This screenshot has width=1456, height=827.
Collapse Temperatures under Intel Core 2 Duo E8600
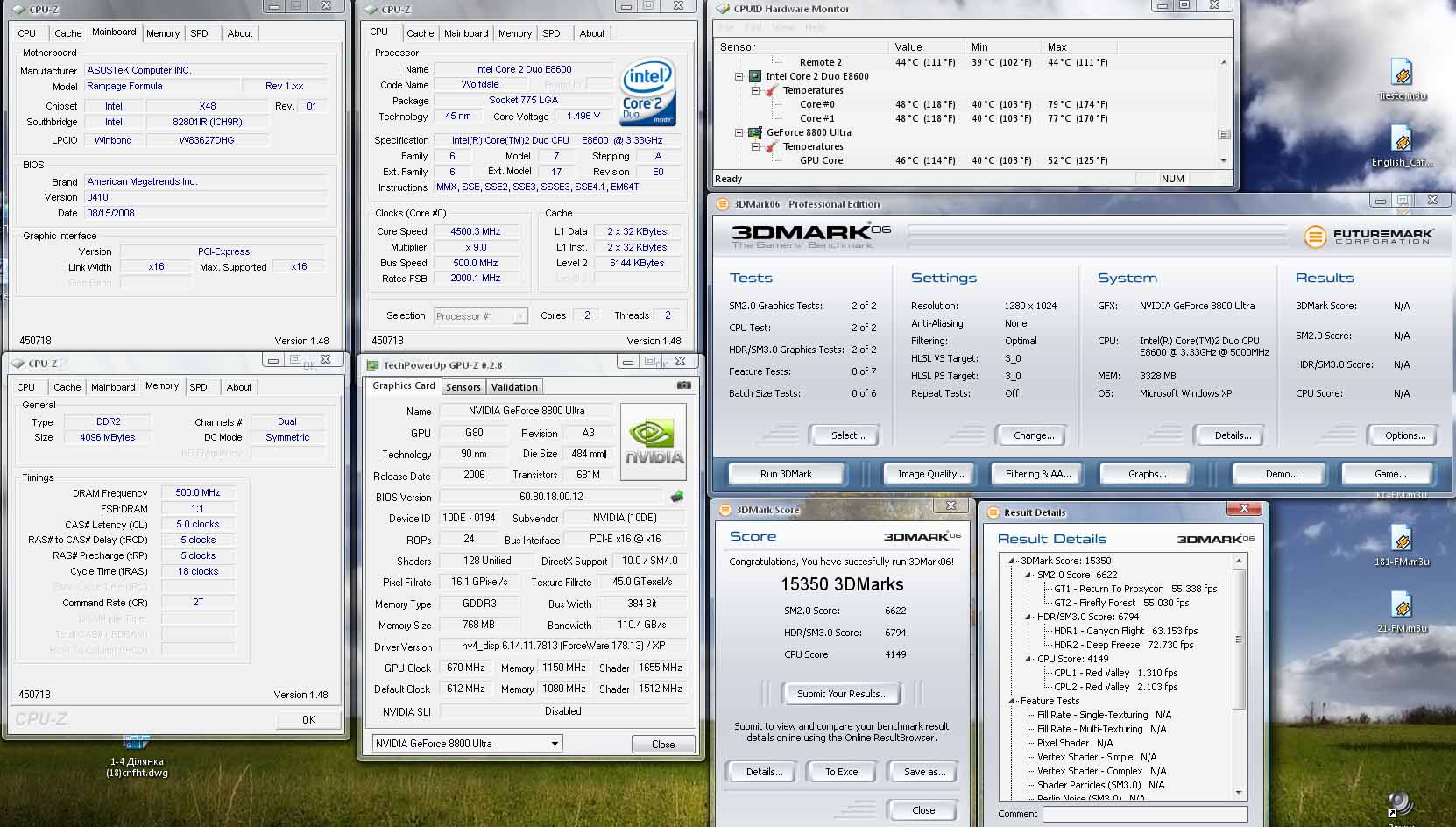755,90
